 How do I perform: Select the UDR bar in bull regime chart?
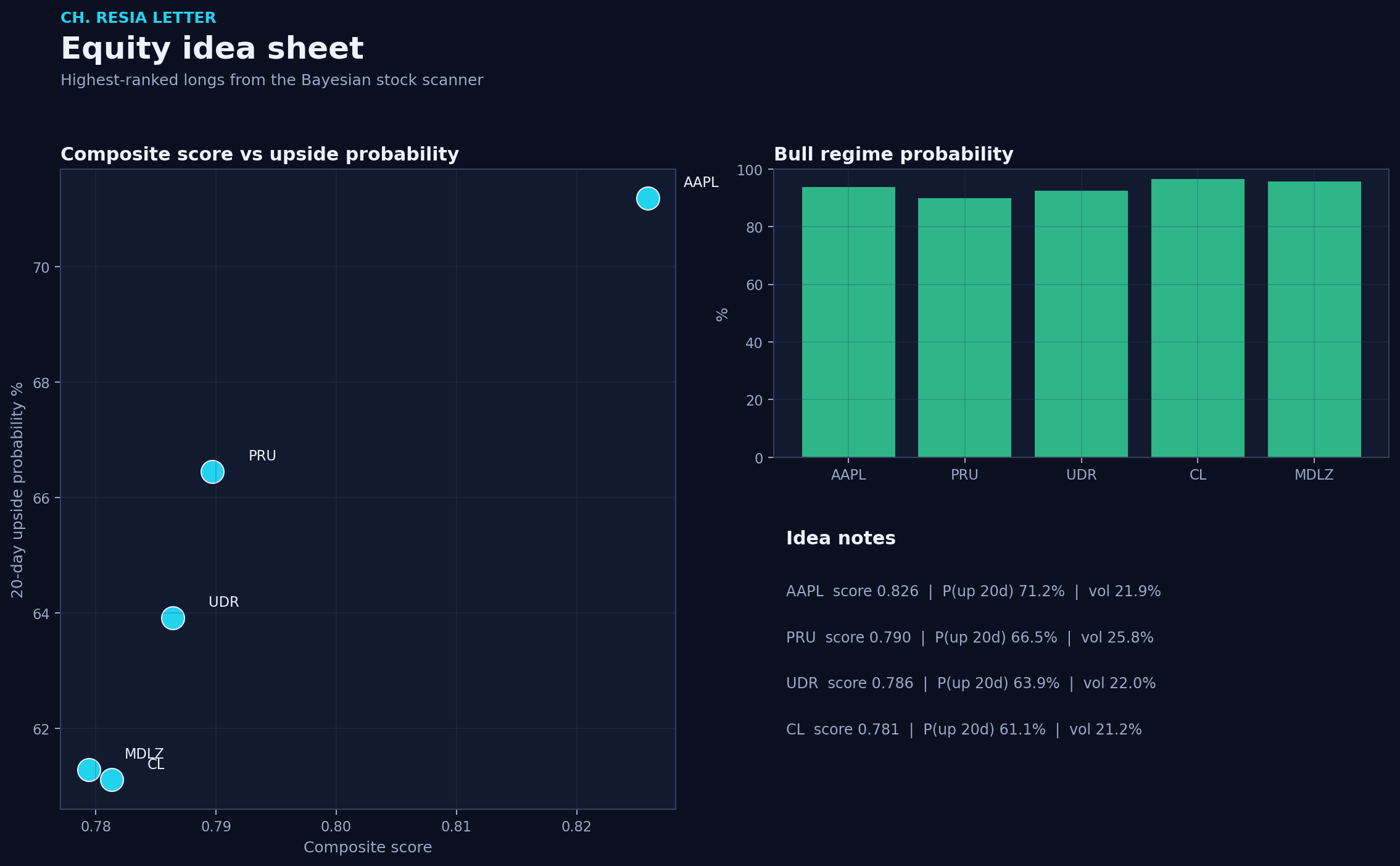click(x=1081, y=324)
